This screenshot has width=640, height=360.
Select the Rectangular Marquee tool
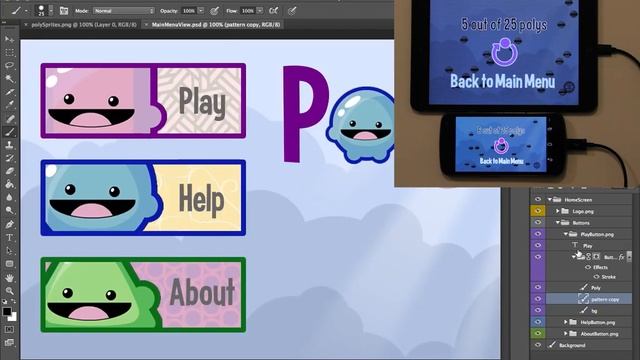[9, 52]
